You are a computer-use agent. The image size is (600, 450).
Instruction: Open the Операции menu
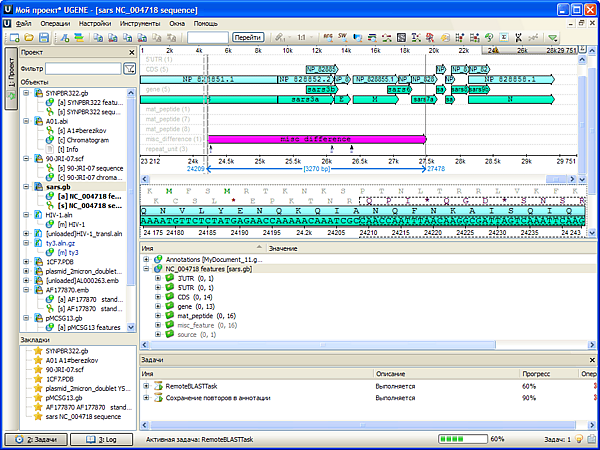pyautogui.click(x=55, y=21)
